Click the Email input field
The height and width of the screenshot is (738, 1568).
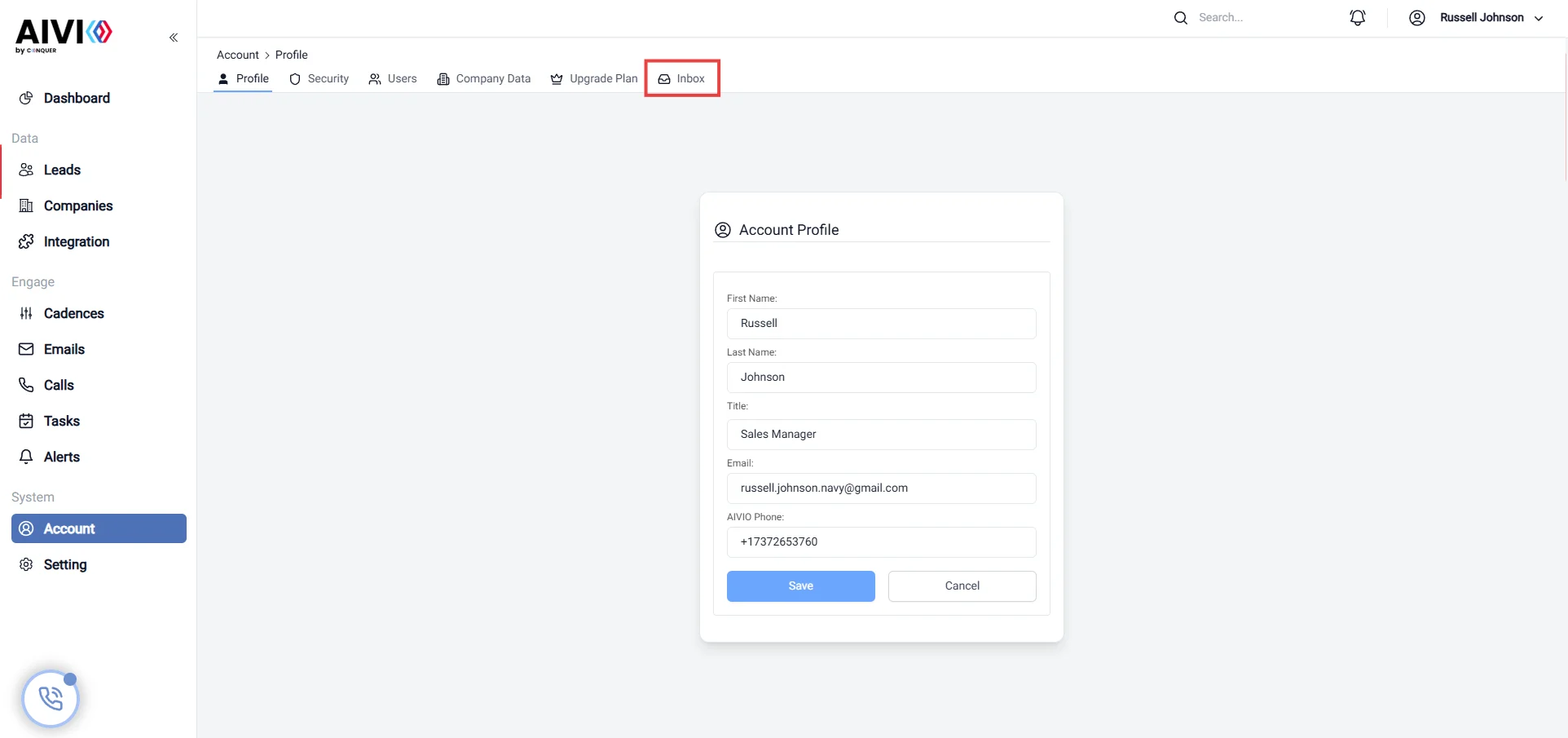point(881,488)
